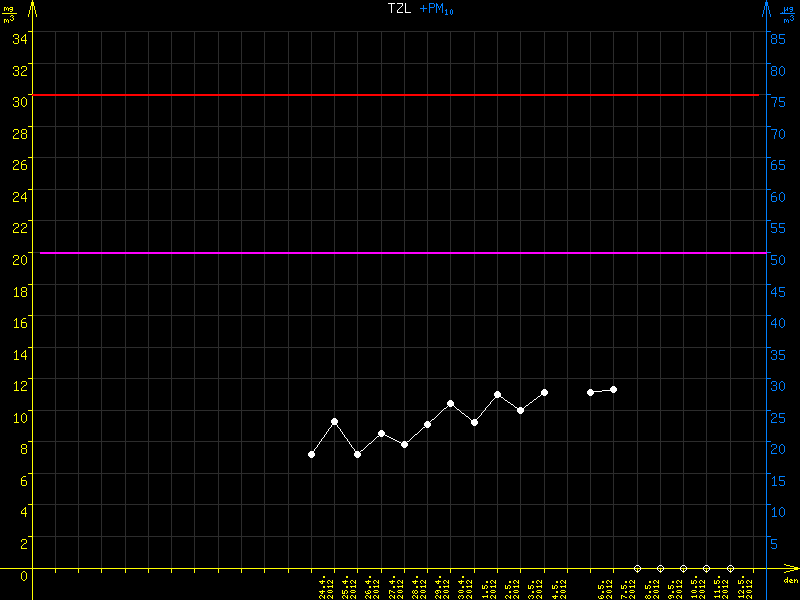Click the last filled white data point
The height and width of the screenshot is (600, 800).
point(613,389)
